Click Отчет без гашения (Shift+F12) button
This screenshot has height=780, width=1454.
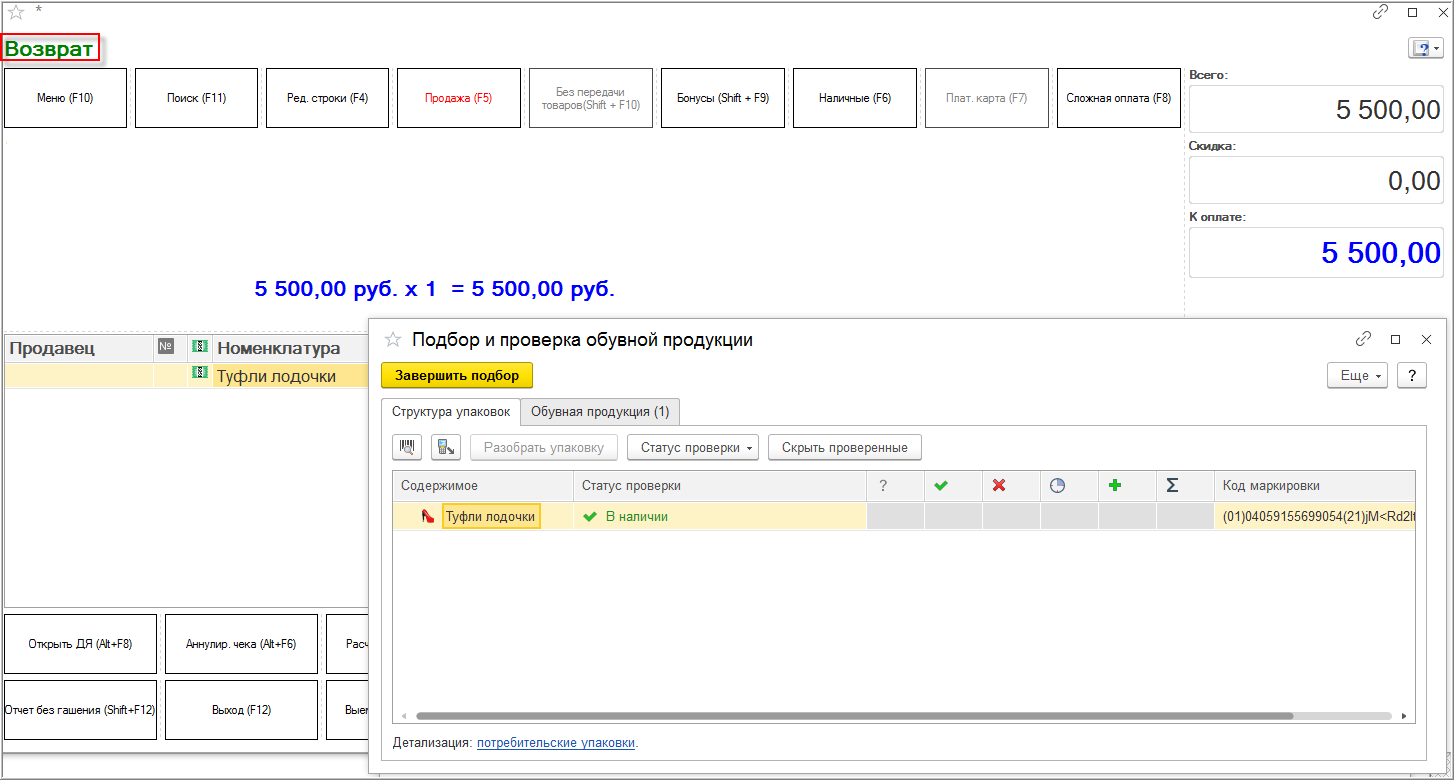(x=80, y=710)
